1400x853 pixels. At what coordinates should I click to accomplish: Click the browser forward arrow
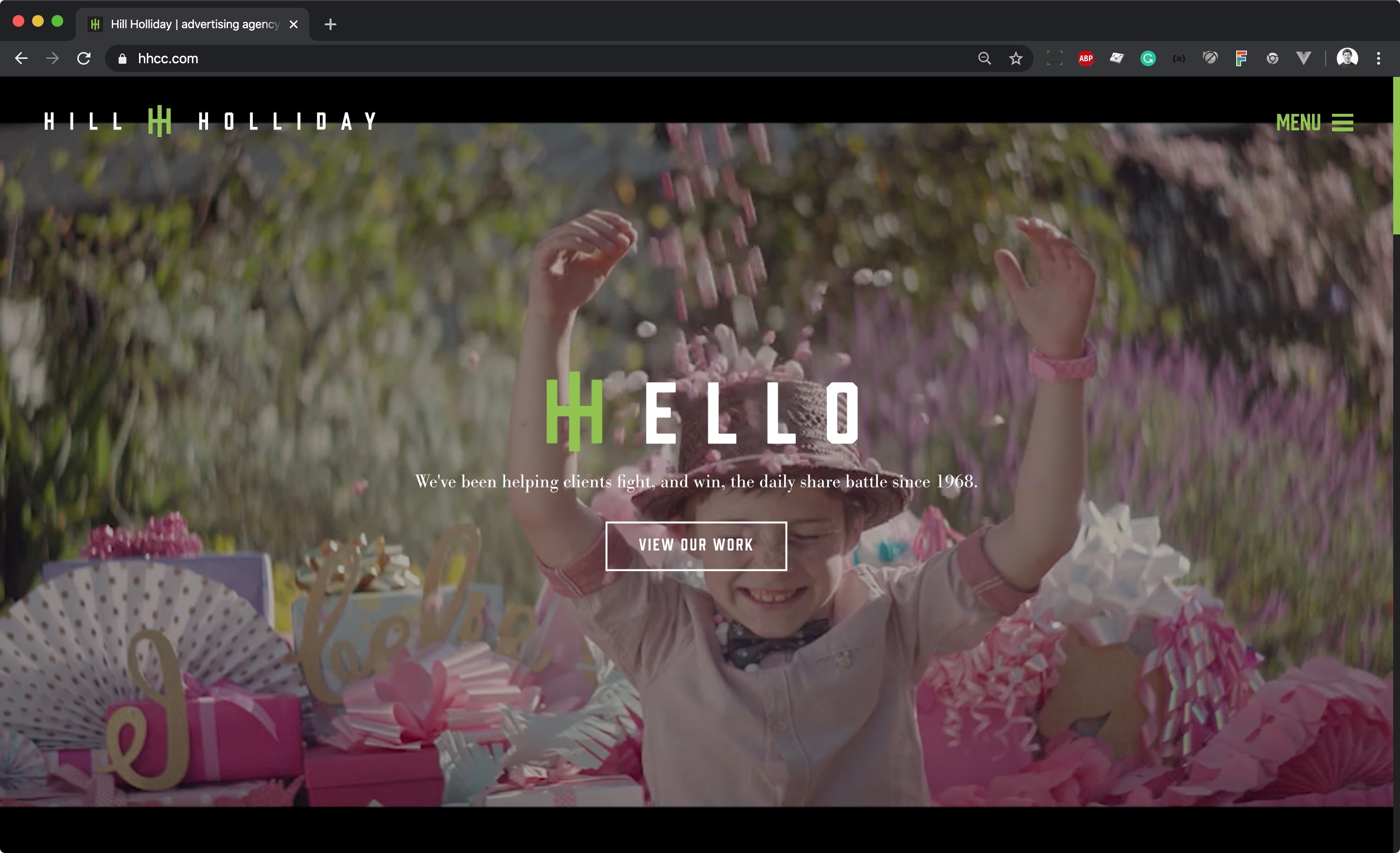pyautogui.click(x=52, y=58)
